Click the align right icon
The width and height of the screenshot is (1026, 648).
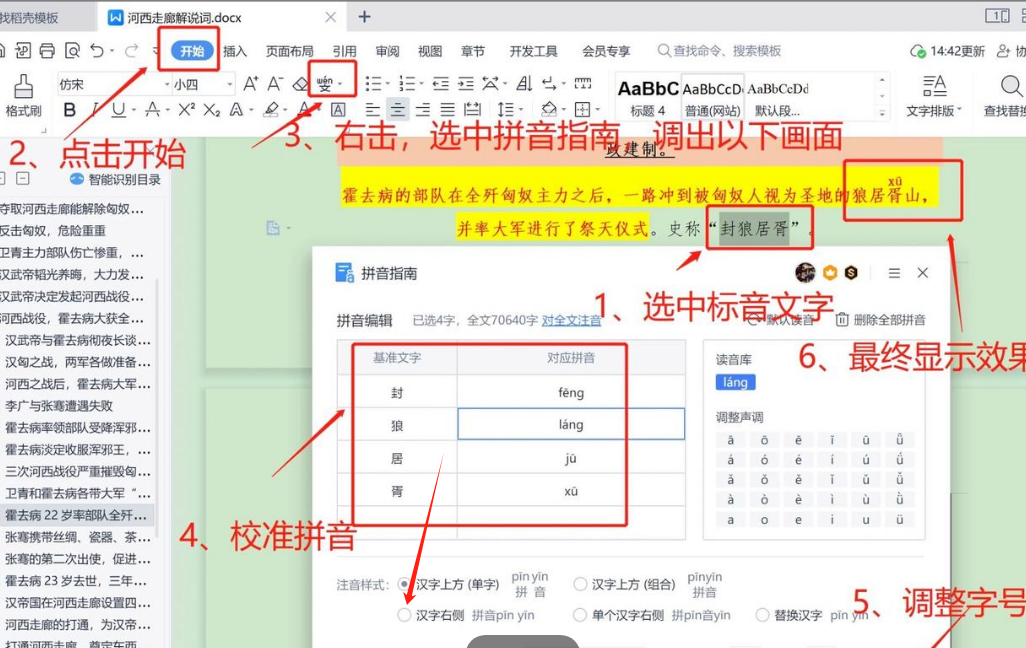click(423, 110)
